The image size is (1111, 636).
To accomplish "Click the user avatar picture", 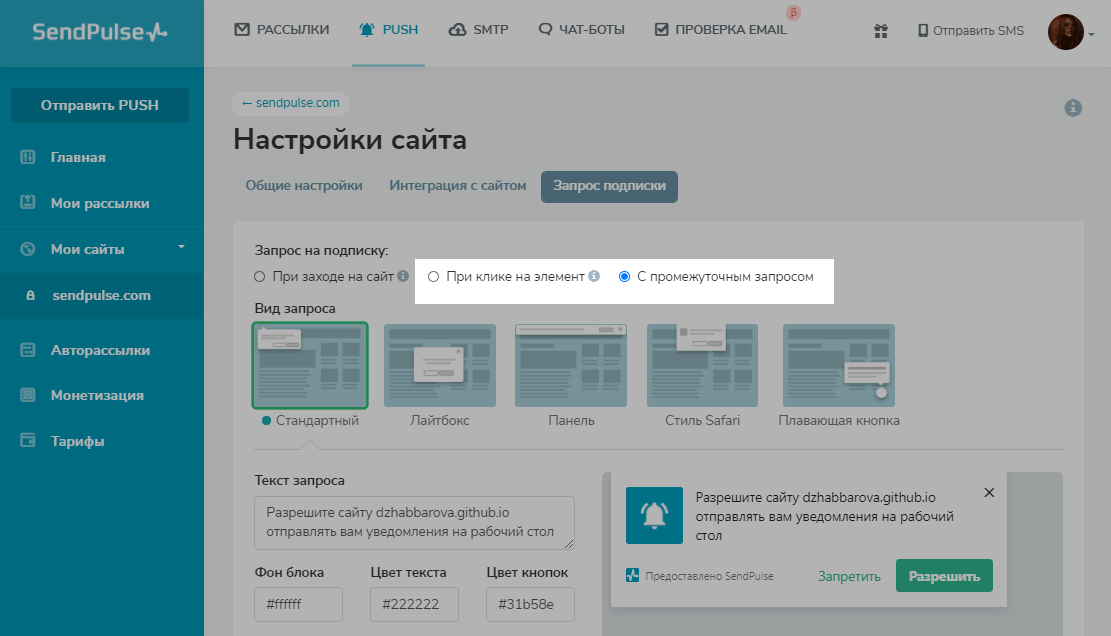I will click(x=1066, y=32).
